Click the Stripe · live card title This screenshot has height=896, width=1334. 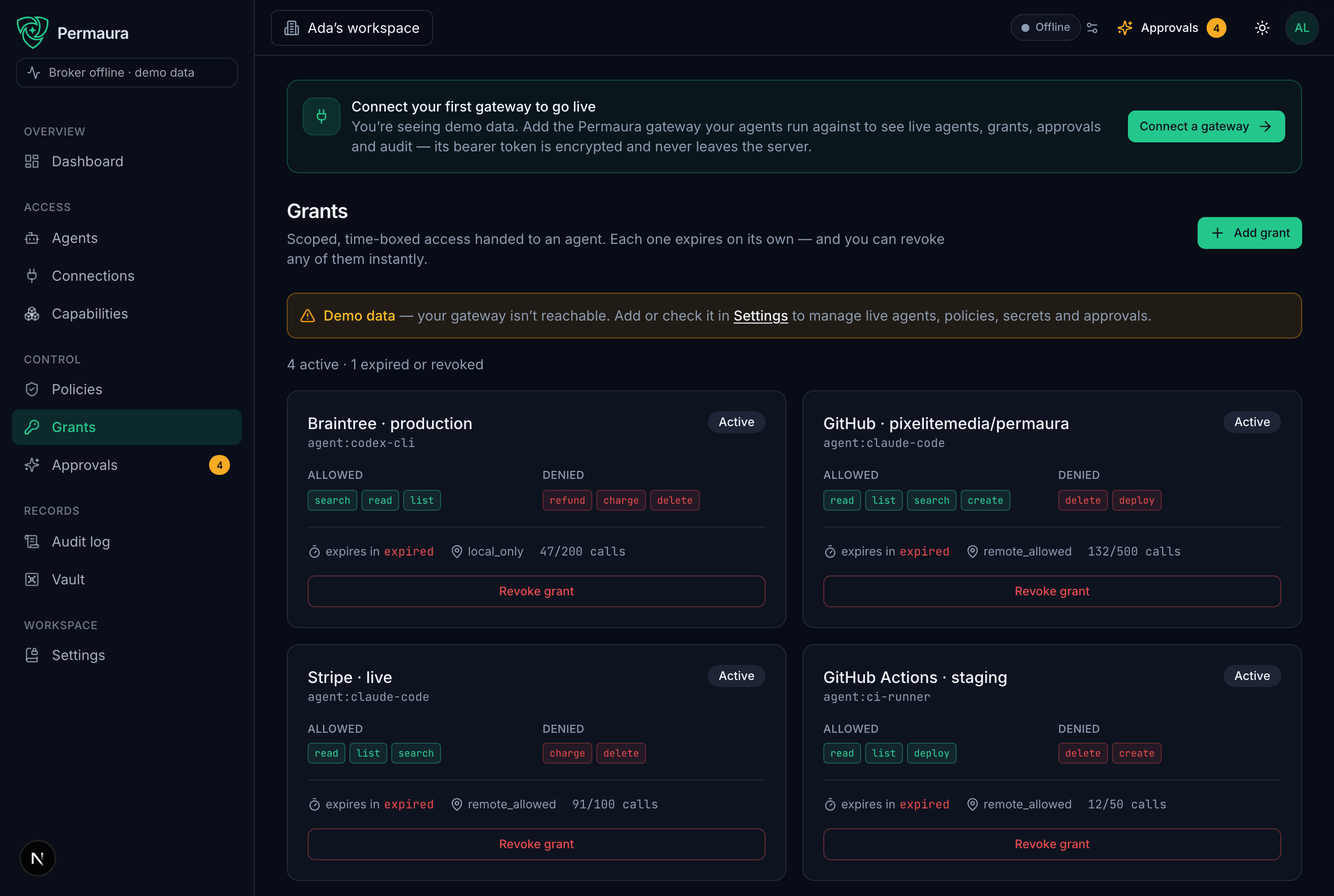point(349,677)
